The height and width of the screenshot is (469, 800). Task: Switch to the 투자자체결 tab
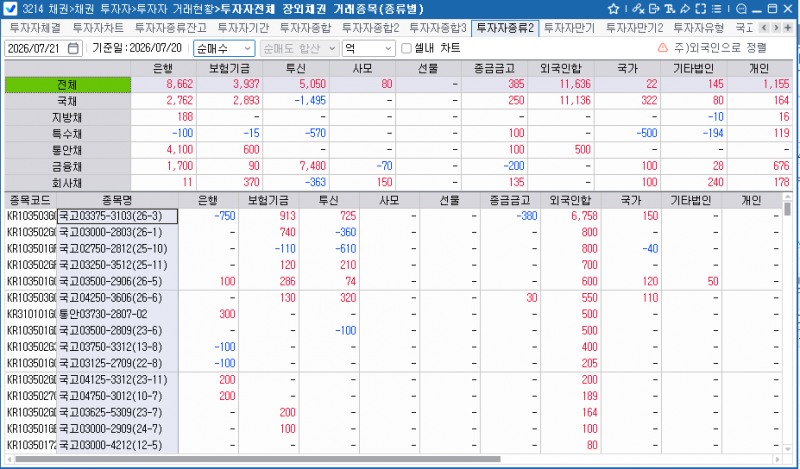(35, 28)
